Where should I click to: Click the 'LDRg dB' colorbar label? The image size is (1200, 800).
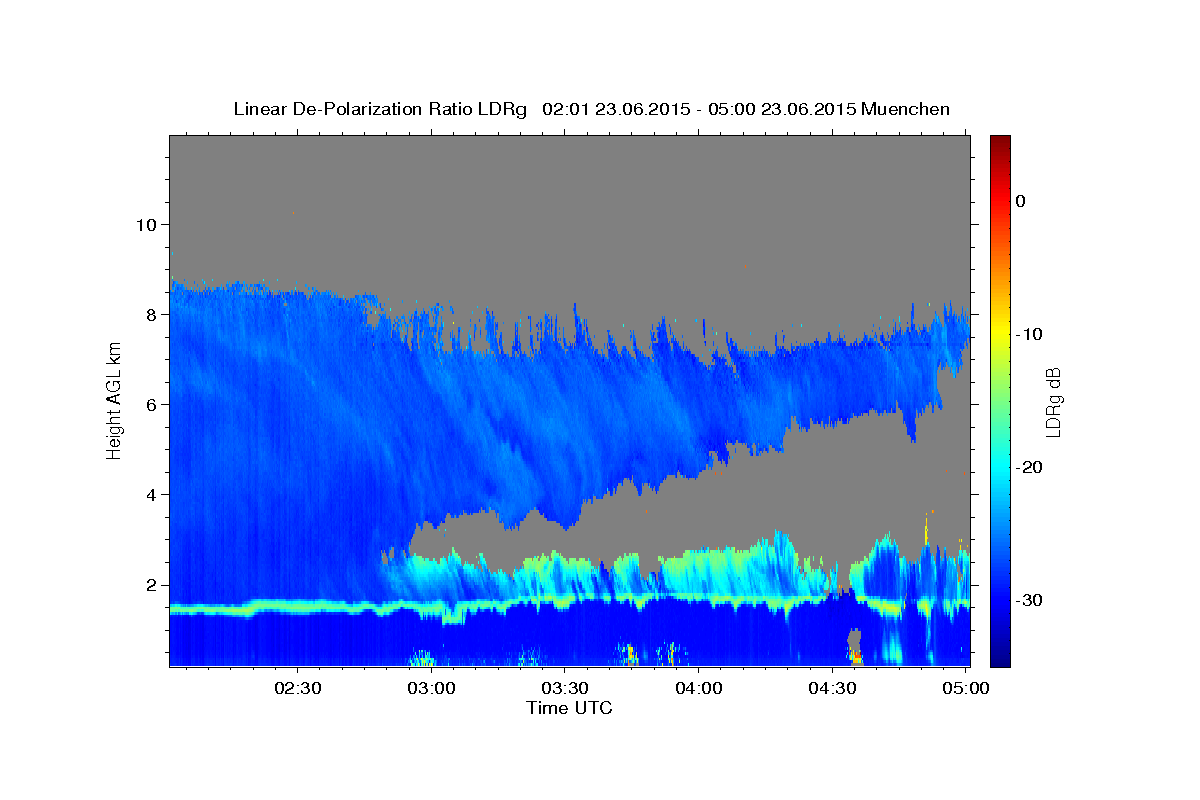(1052, 403)
